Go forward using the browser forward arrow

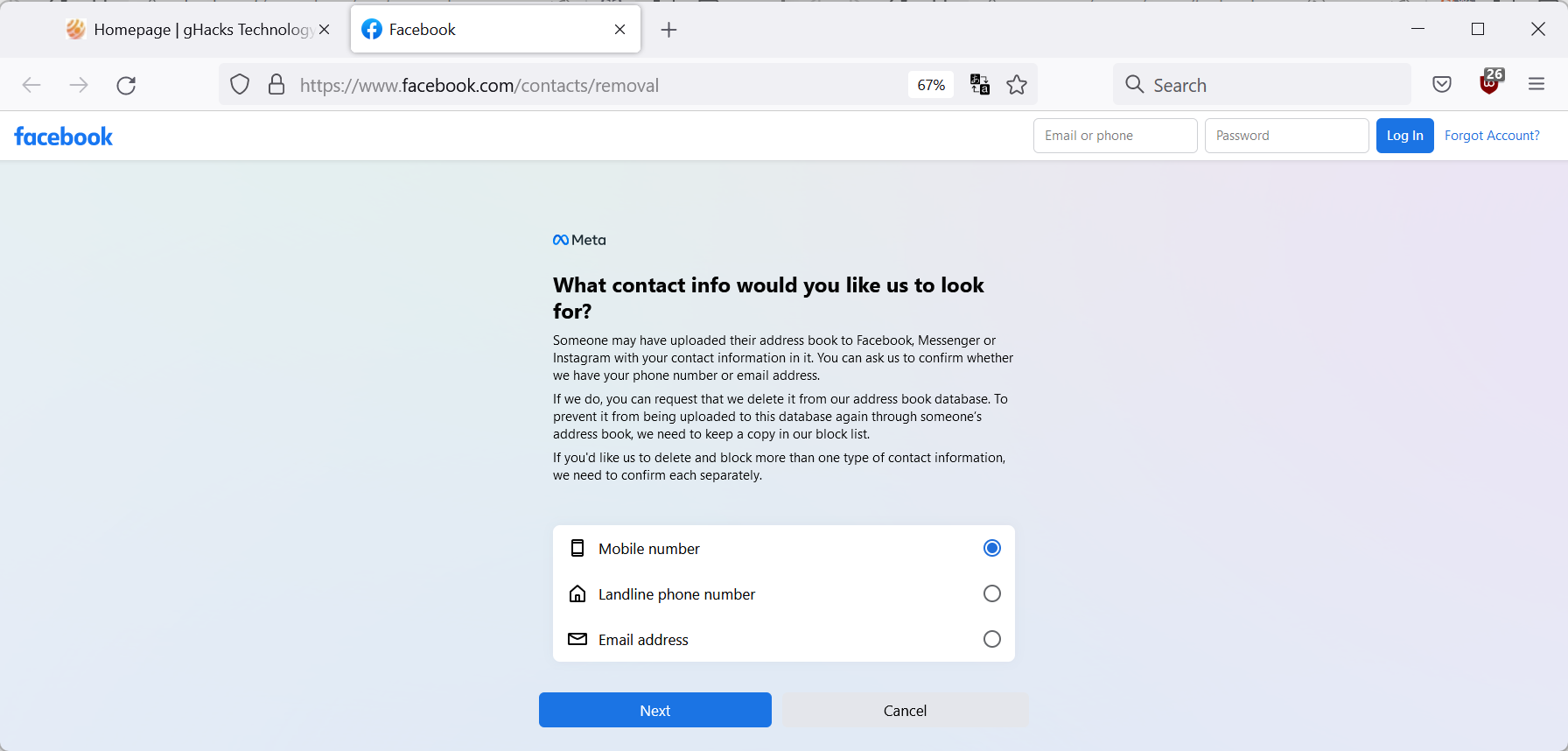coord(79,85)
